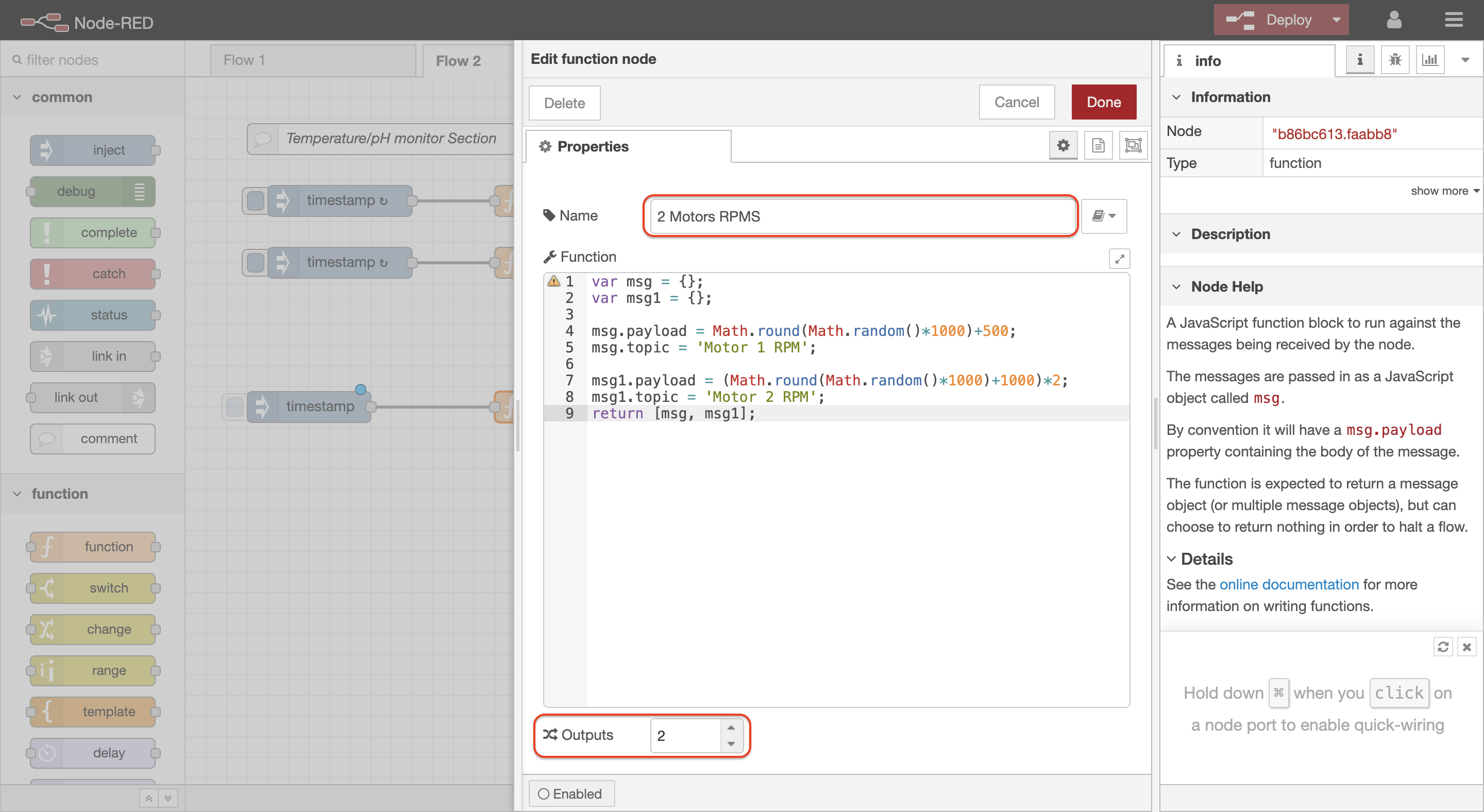Open the hamburger main menu
Viewport: 1484px width, 812px height.
pyautogui.click(x=1454, y=20)
